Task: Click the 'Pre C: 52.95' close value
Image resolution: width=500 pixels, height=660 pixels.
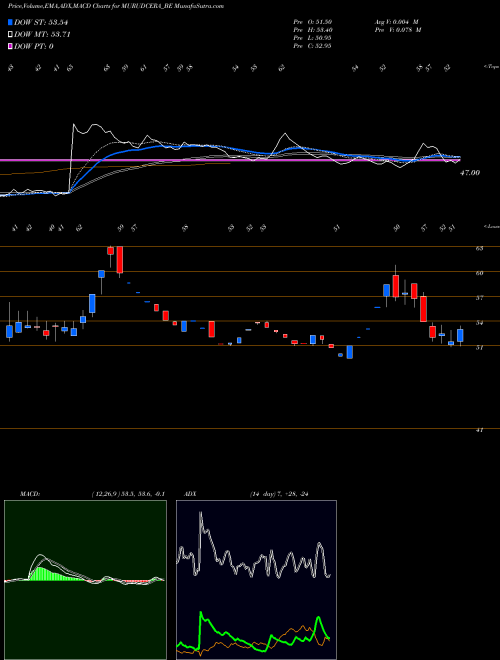Action: (x=313, y=46)
